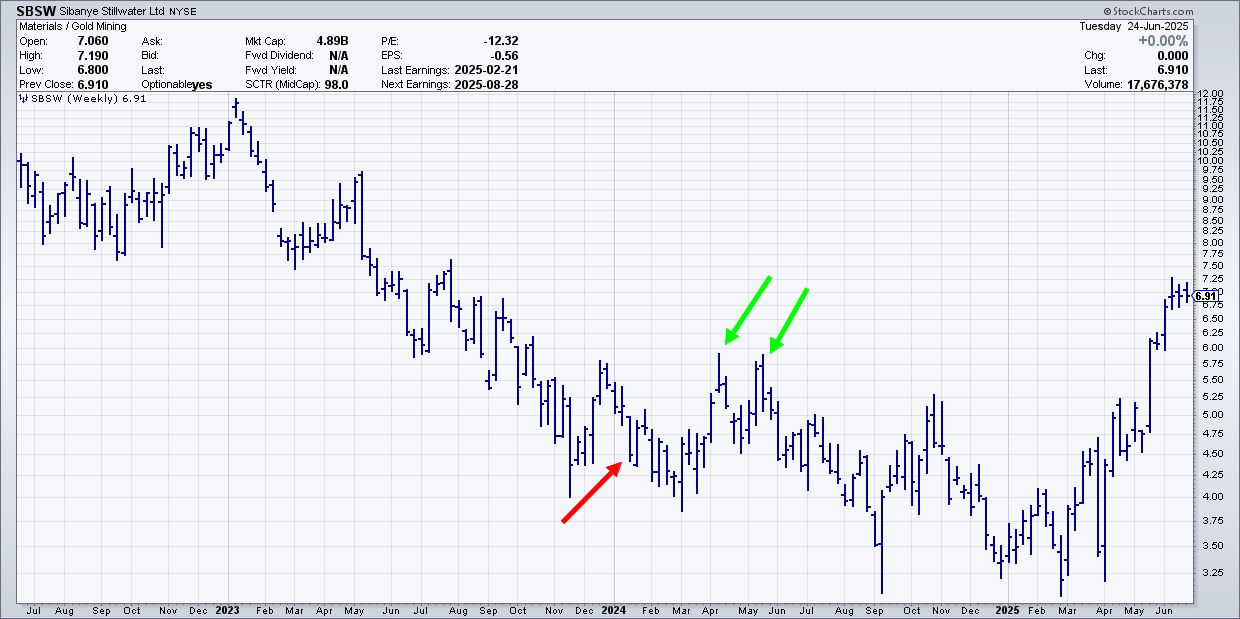Click the SBSW (Weekly) 6.91 chart legend
Image resolution: width=1240 pixels, height=619 pixels.
click(x=82, y=99)
